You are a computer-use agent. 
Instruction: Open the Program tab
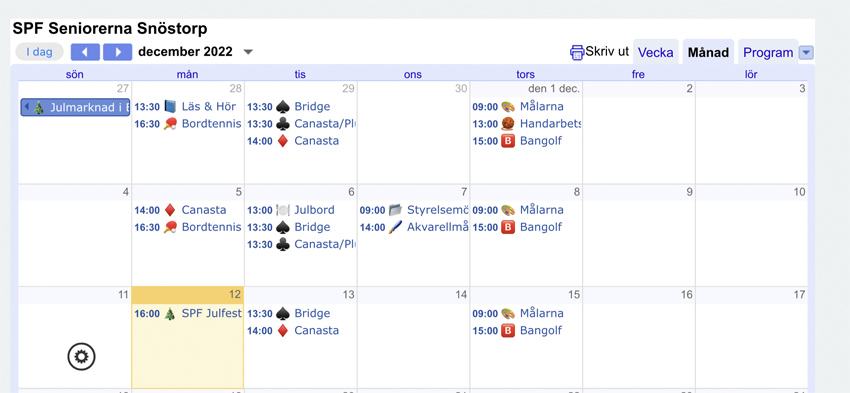point(768,53)
